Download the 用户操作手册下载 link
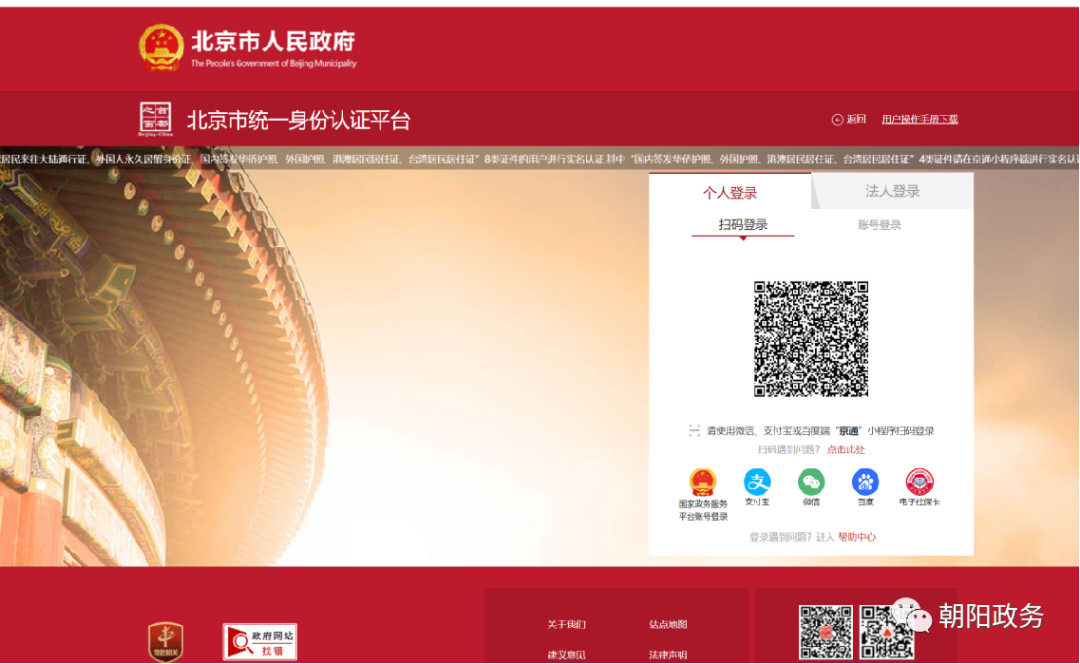Image resolution: width=1080 pixels, height=664 pixels. (920, 119)
